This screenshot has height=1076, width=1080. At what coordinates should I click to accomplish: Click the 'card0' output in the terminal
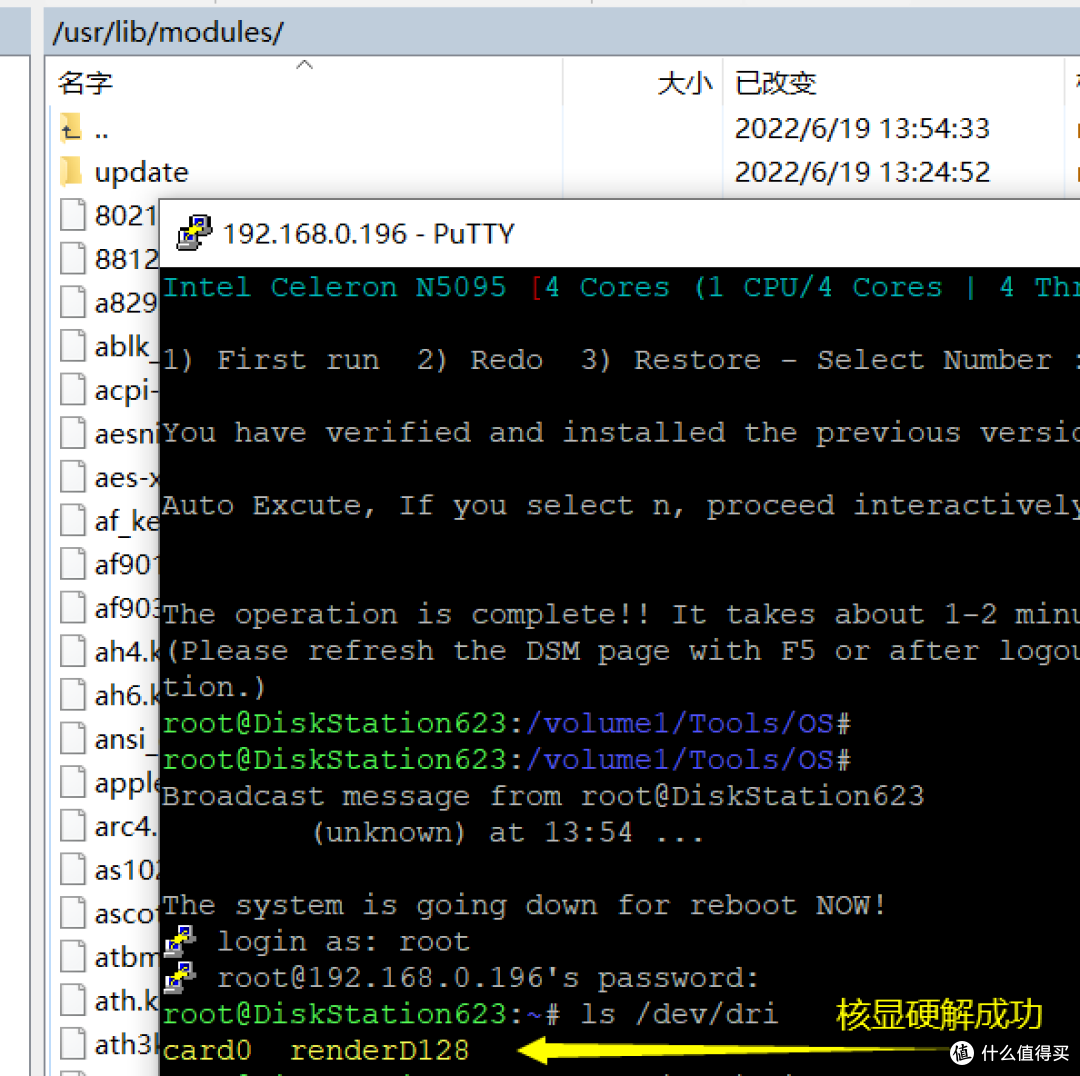pos(207,1050)
